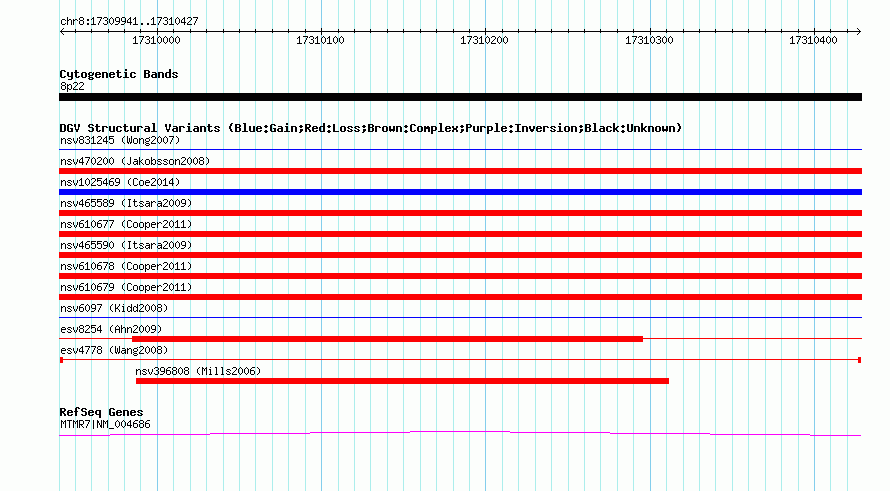890x491 pixels.
Task: Click the thin blue nsv6097 line
Action: (460, 318)
